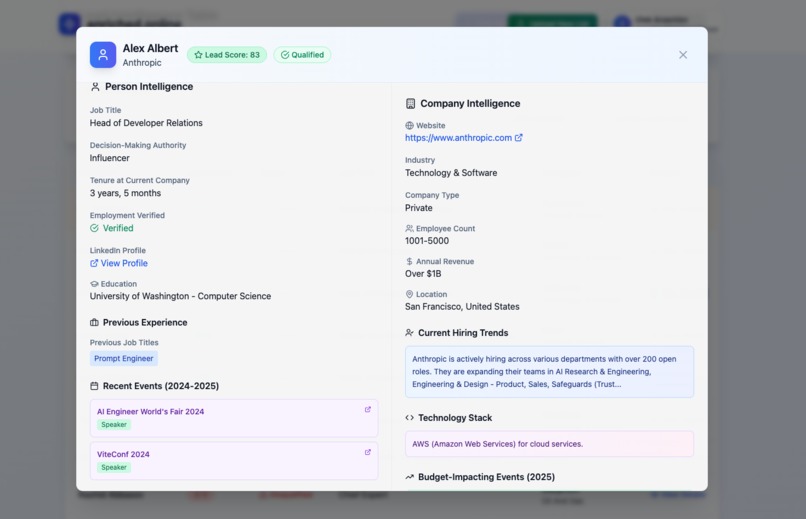The image size is (806, 519).
Task: Close the Alex Albert lead detail dialog
Action: coord(683,55)
